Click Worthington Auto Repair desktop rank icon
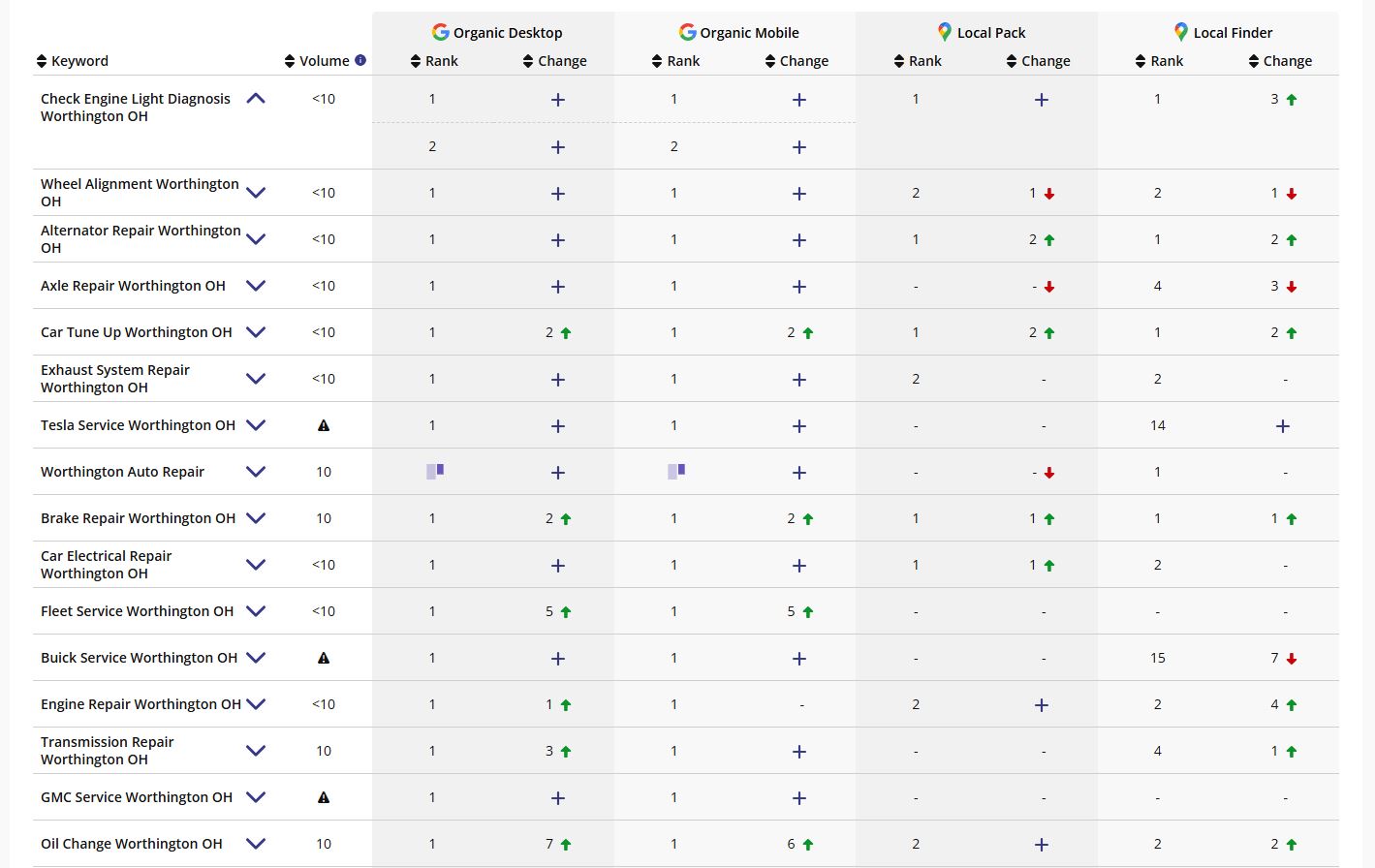This screenshot has width=1375, height=868. pyautogui.click(x=435, y=471)
